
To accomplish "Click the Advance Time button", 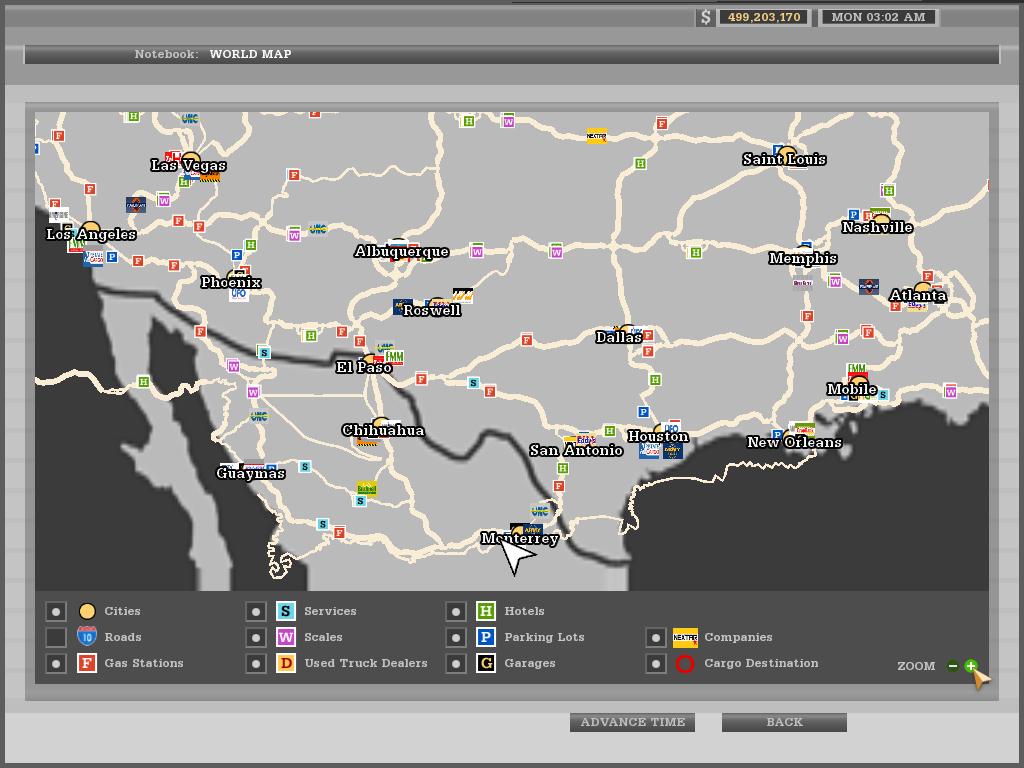I will pyautogui.click(x=632, y=722).
